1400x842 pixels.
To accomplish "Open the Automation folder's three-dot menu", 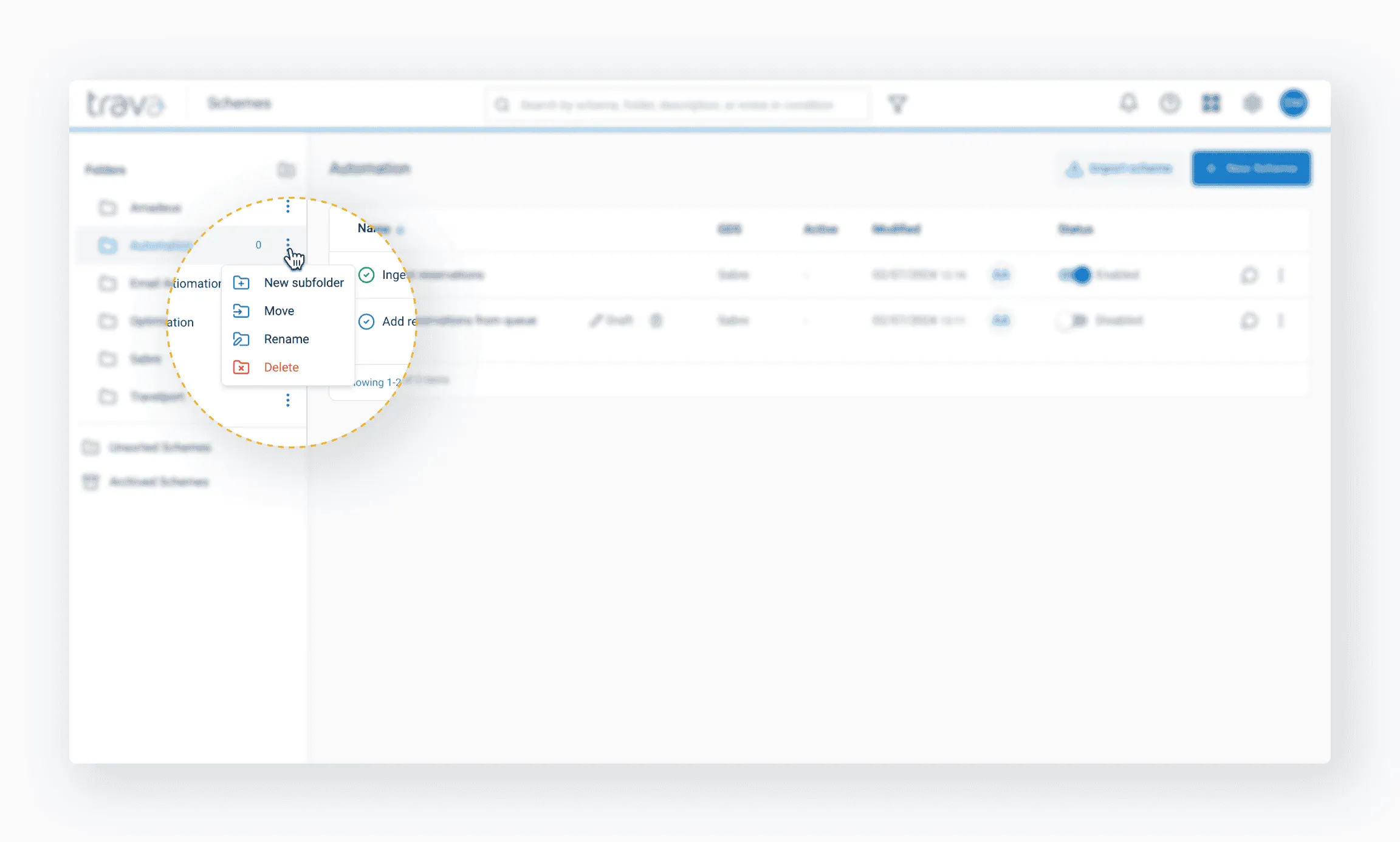I will coord(287,244).
